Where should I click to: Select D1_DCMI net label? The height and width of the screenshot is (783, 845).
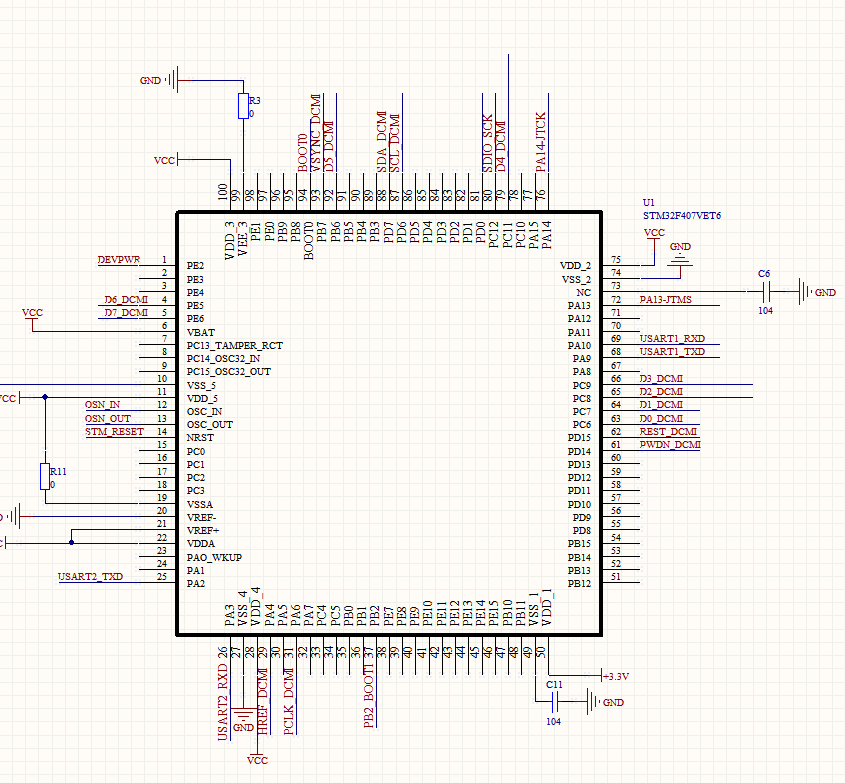click(x=661, y=405)
